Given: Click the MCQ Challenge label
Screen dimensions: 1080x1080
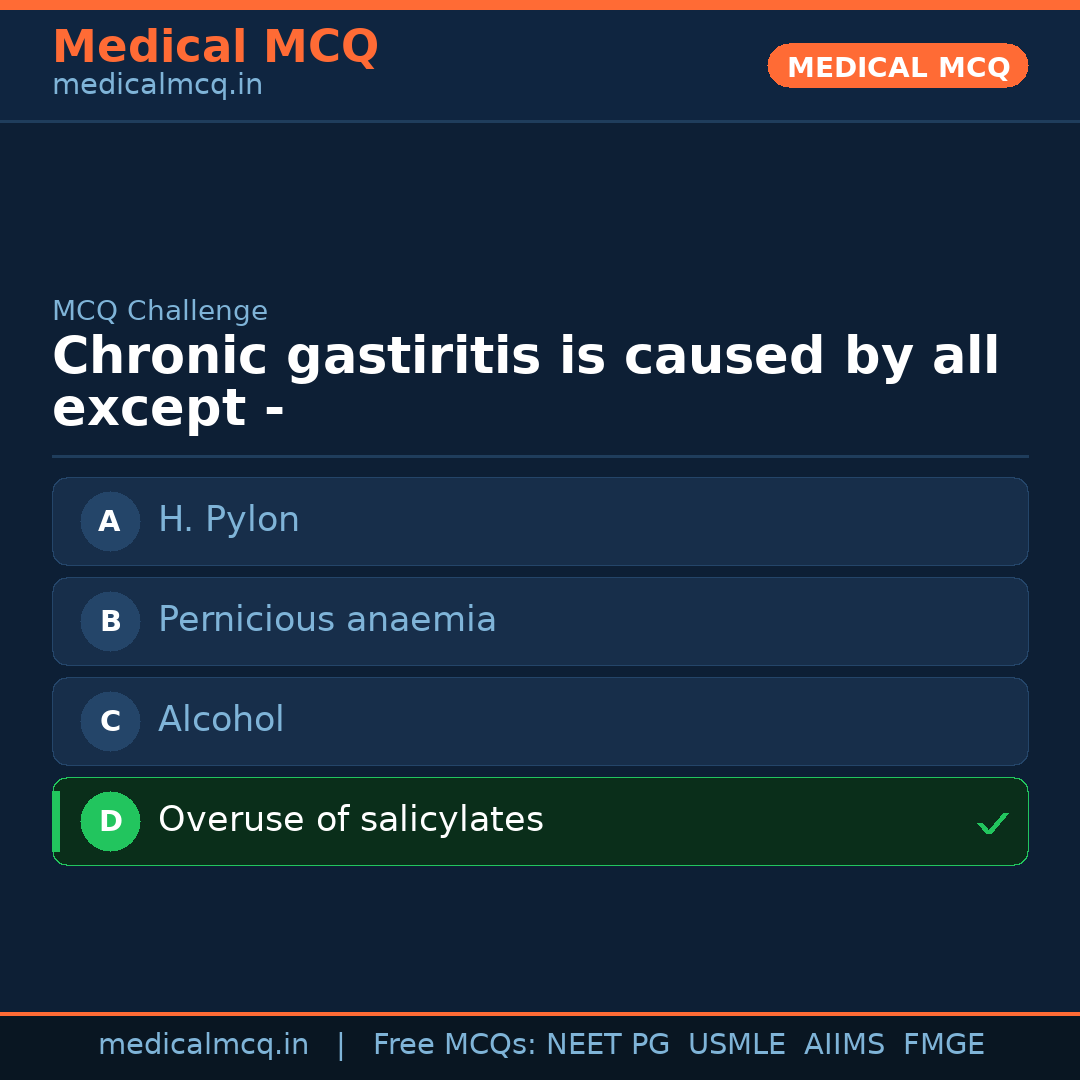Looking at the screenshot, I should point(160,311).
